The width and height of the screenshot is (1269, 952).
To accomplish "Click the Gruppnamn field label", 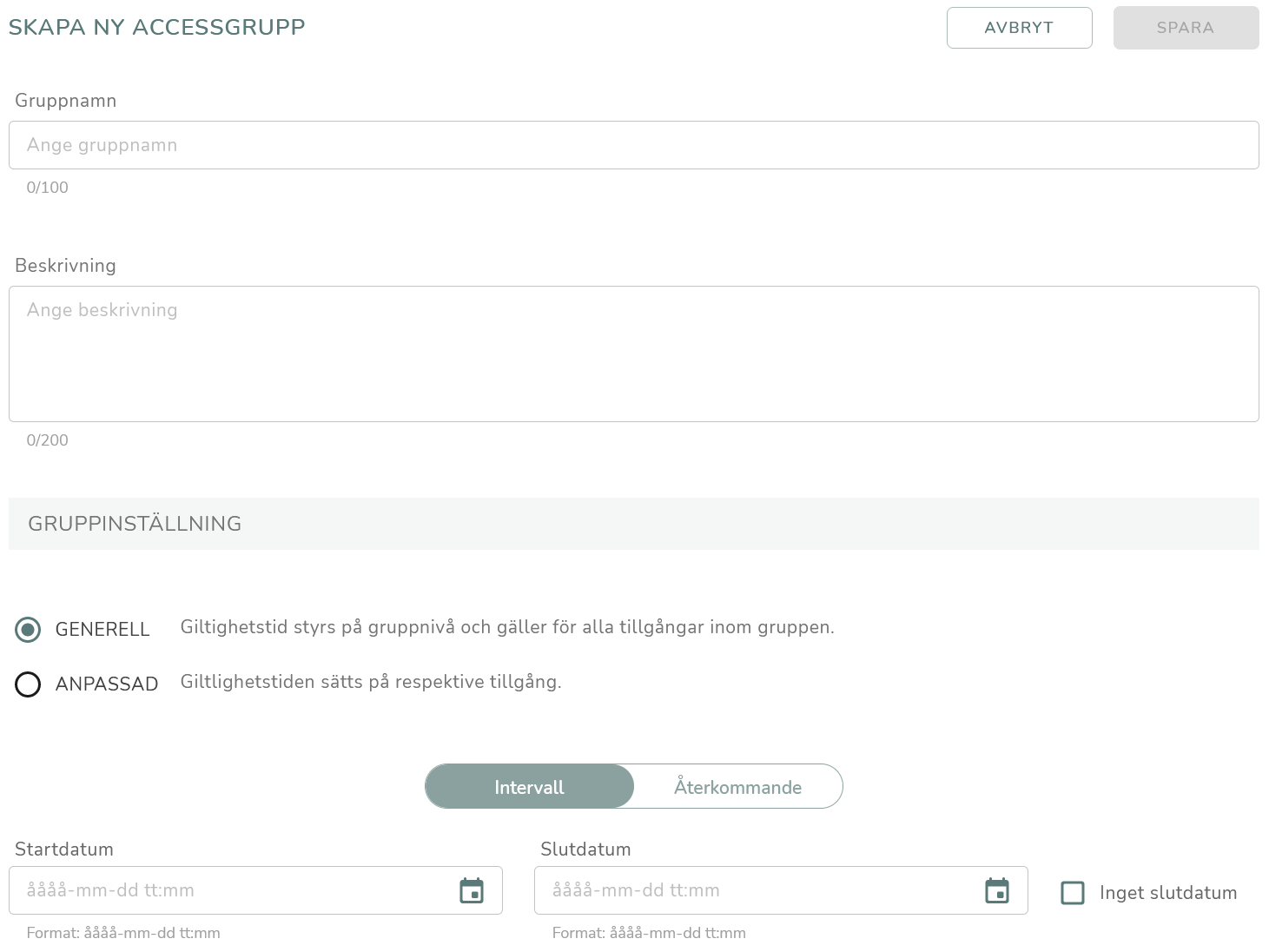I will click(66, 101).
